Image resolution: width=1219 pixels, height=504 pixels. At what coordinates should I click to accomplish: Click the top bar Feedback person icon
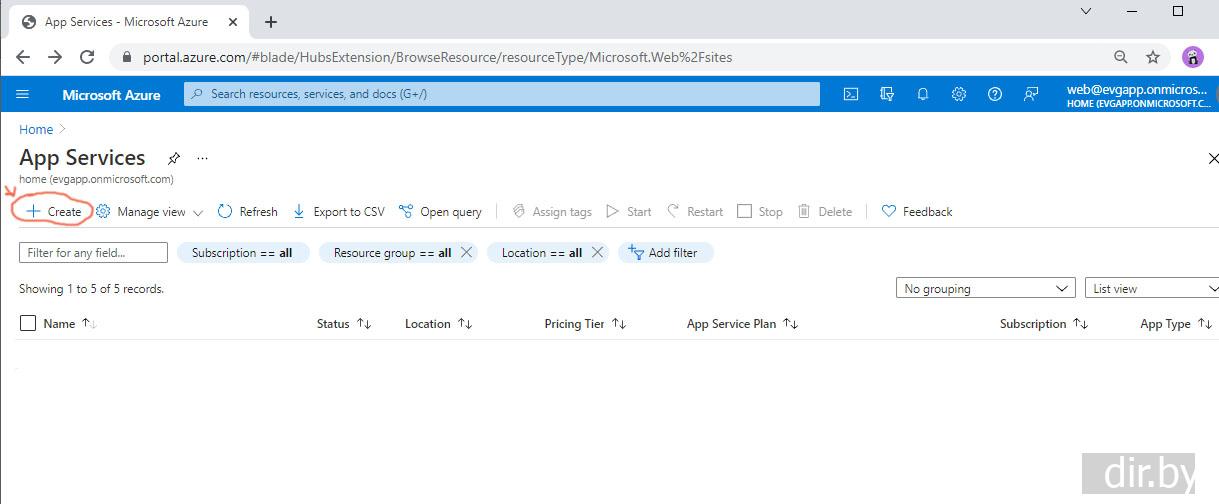1031,94
